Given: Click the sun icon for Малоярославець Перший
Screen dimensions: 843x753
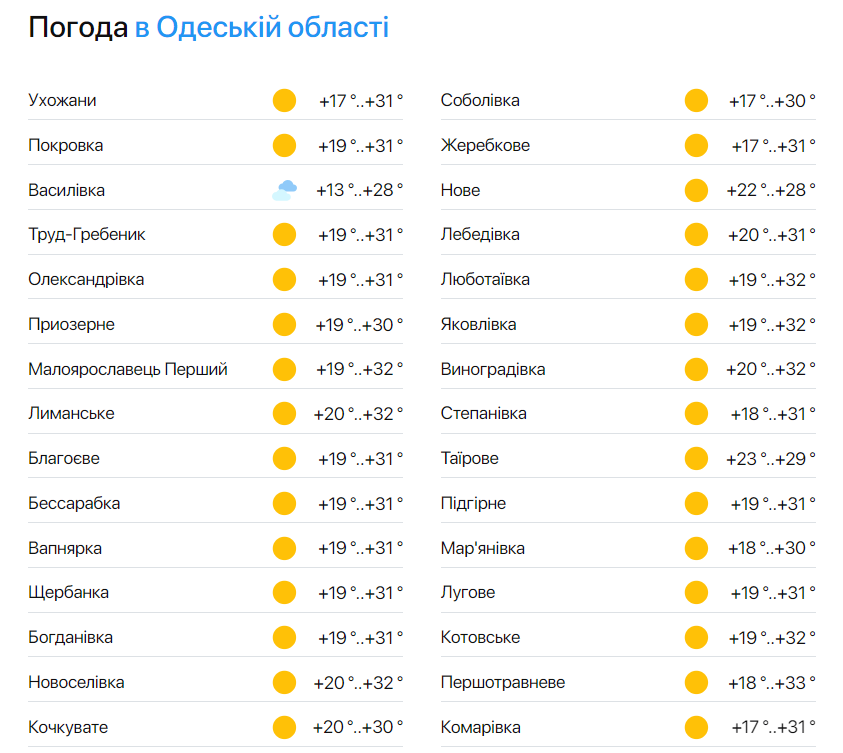Looking at the screenshot, I should click(283, 368).
